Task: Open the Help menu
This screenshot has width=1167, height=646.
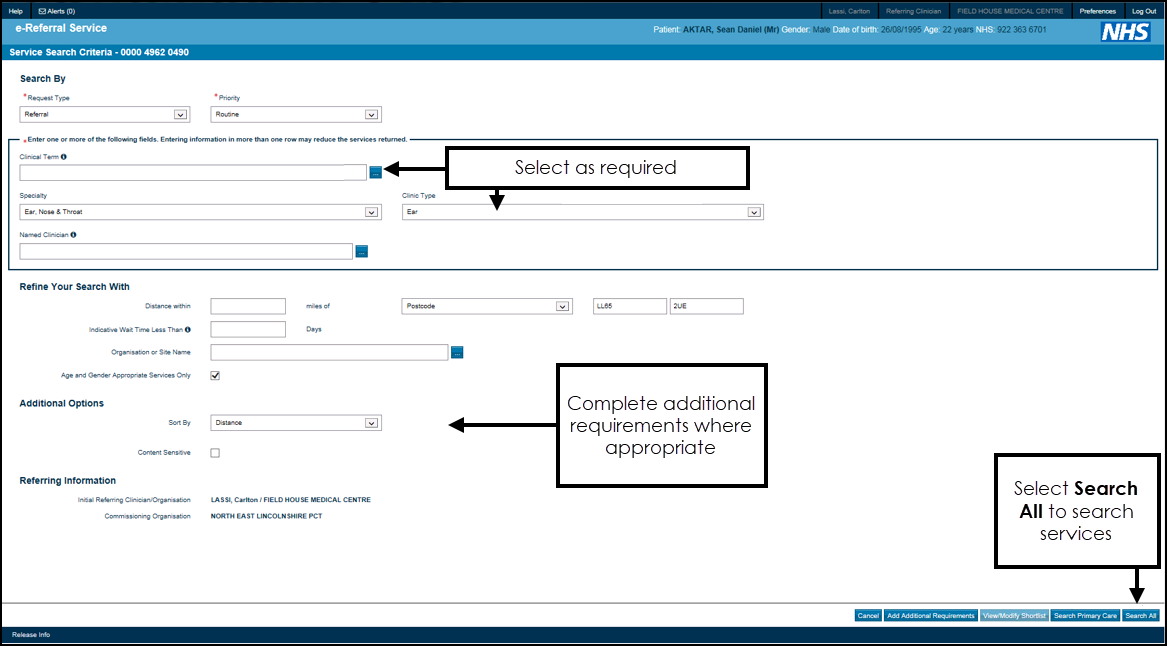Action: click(x=15, y=10)
